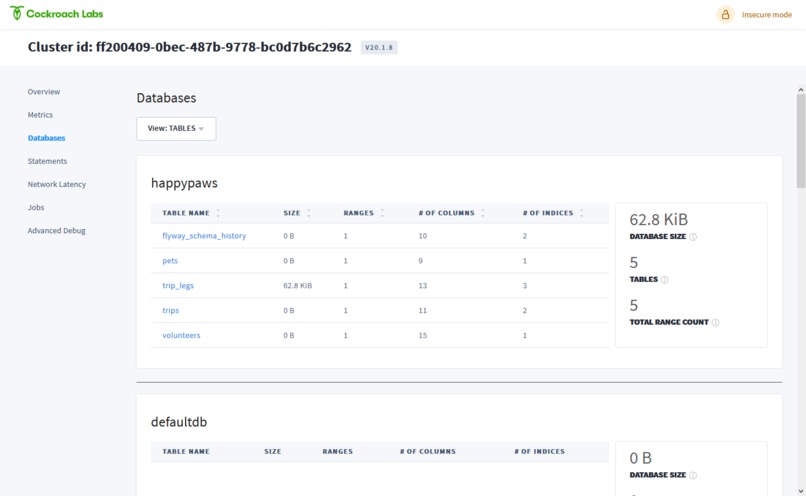Click the Total Range Count info icon
The height and width of the screenshot is (496, 806).
point(716,322)
